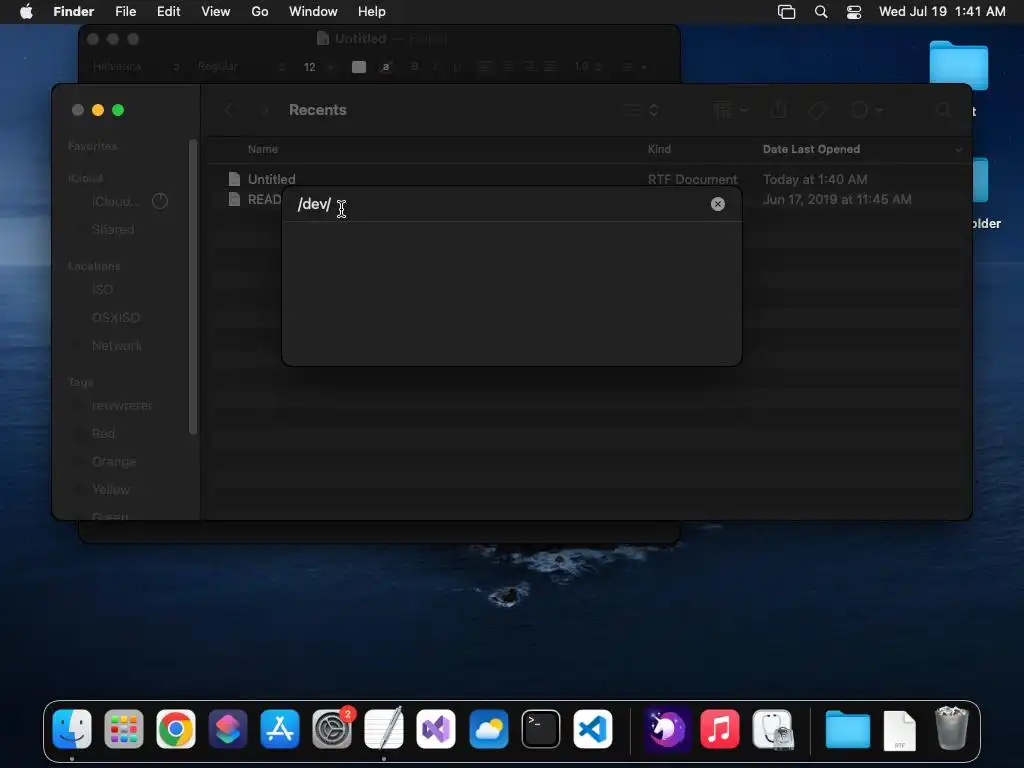Select the top desktop folder icon
The image size is (1024, 768).
pos(958,65)
